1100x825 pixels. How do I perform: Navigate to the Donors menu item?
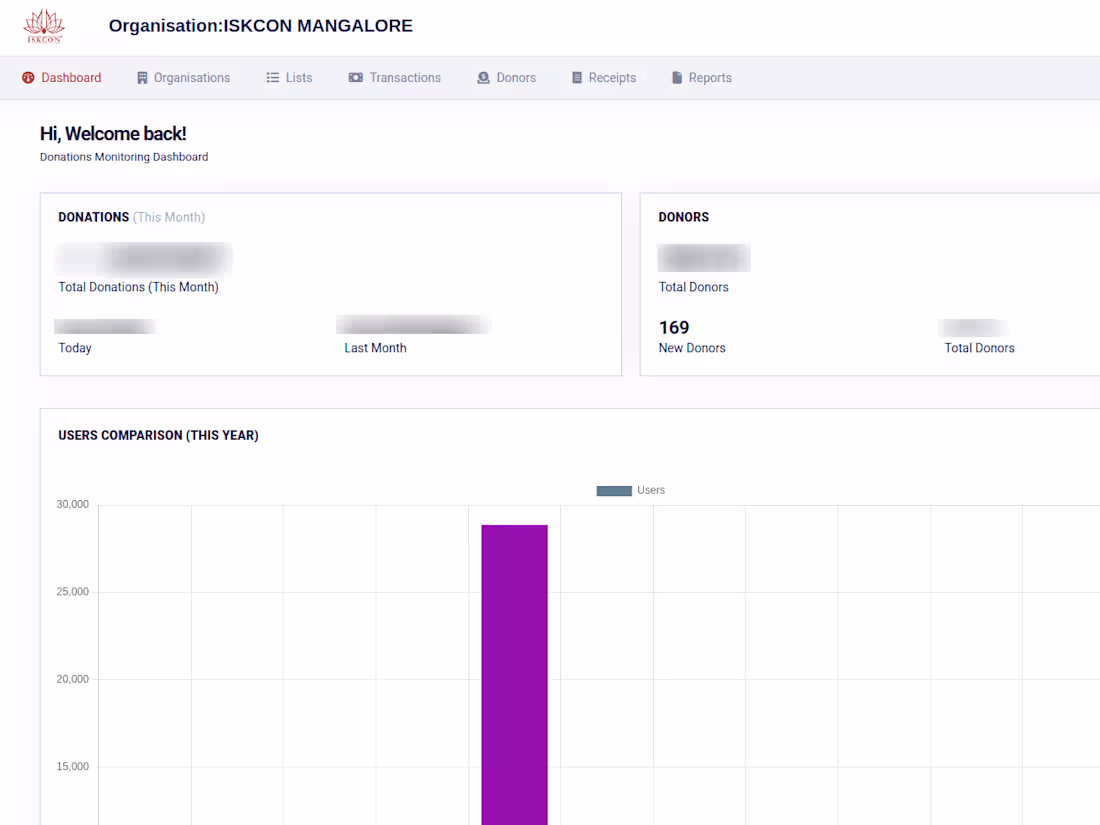(507, 78)
